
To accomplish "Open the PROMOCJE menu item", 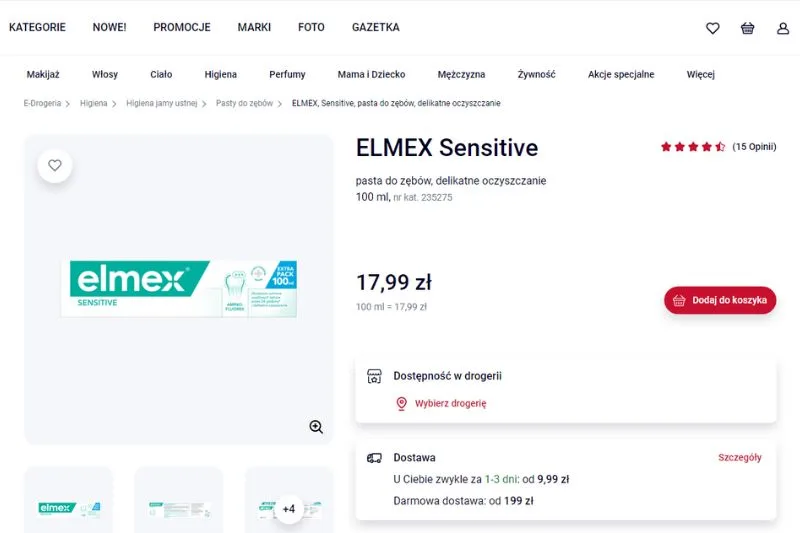I will point(182,27).
